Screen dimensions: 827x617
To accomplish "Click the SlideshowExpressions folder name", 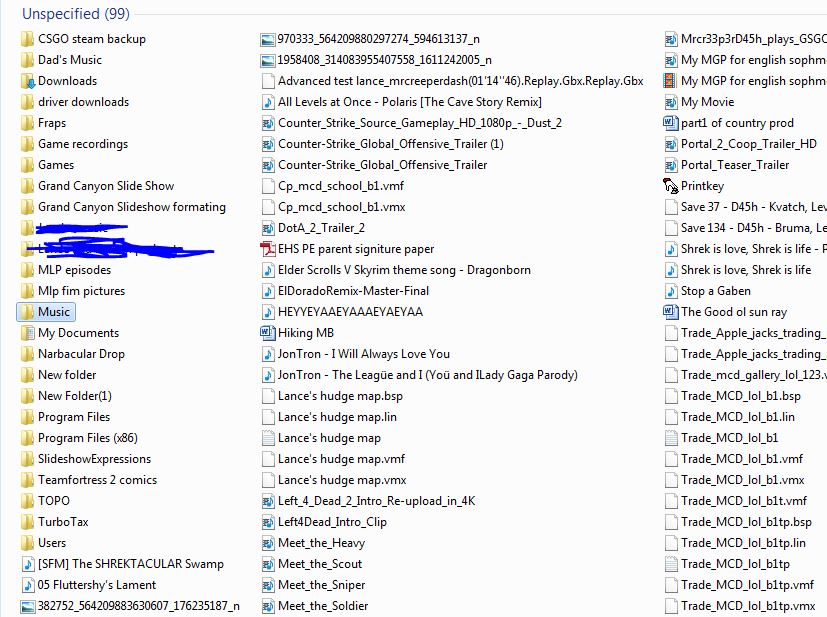I will [94, 459].
